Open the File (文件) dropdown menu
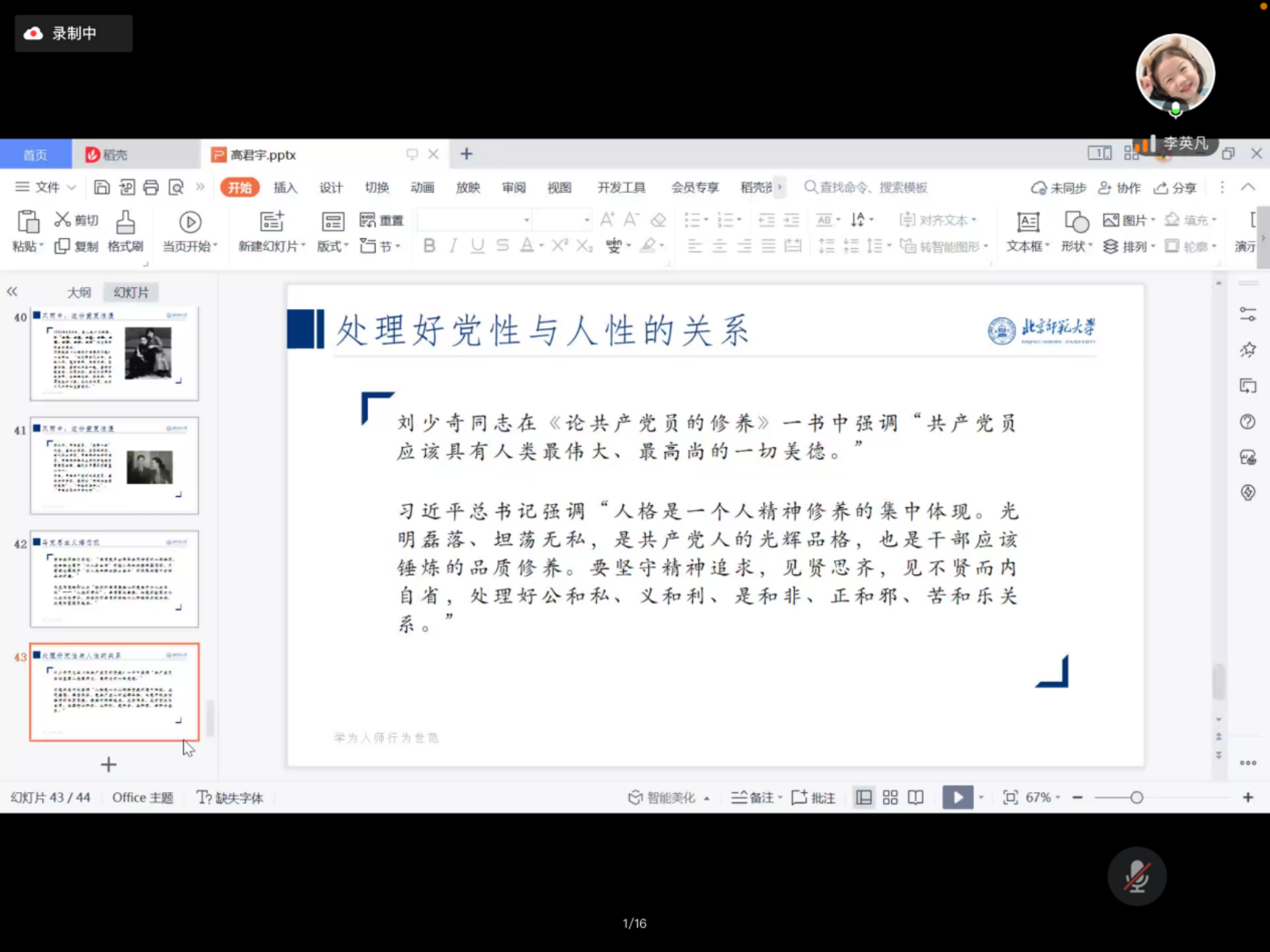This screenshot has height=952, width=1270. 46,188
